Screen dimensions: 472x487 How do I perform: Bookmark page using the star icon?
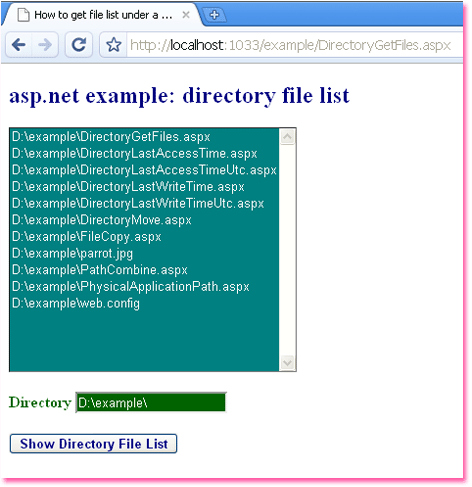point(113,45)
